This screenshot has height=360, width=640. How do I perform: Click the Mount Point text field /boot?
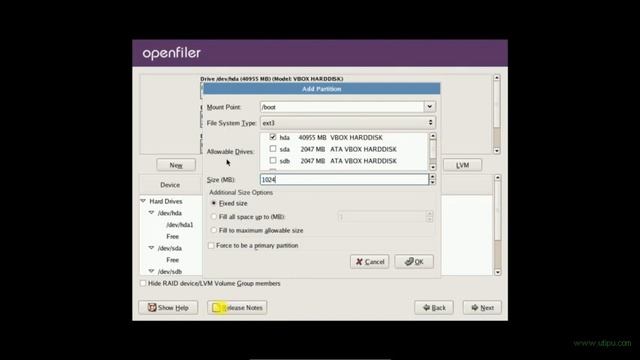[x=342, y=107]
